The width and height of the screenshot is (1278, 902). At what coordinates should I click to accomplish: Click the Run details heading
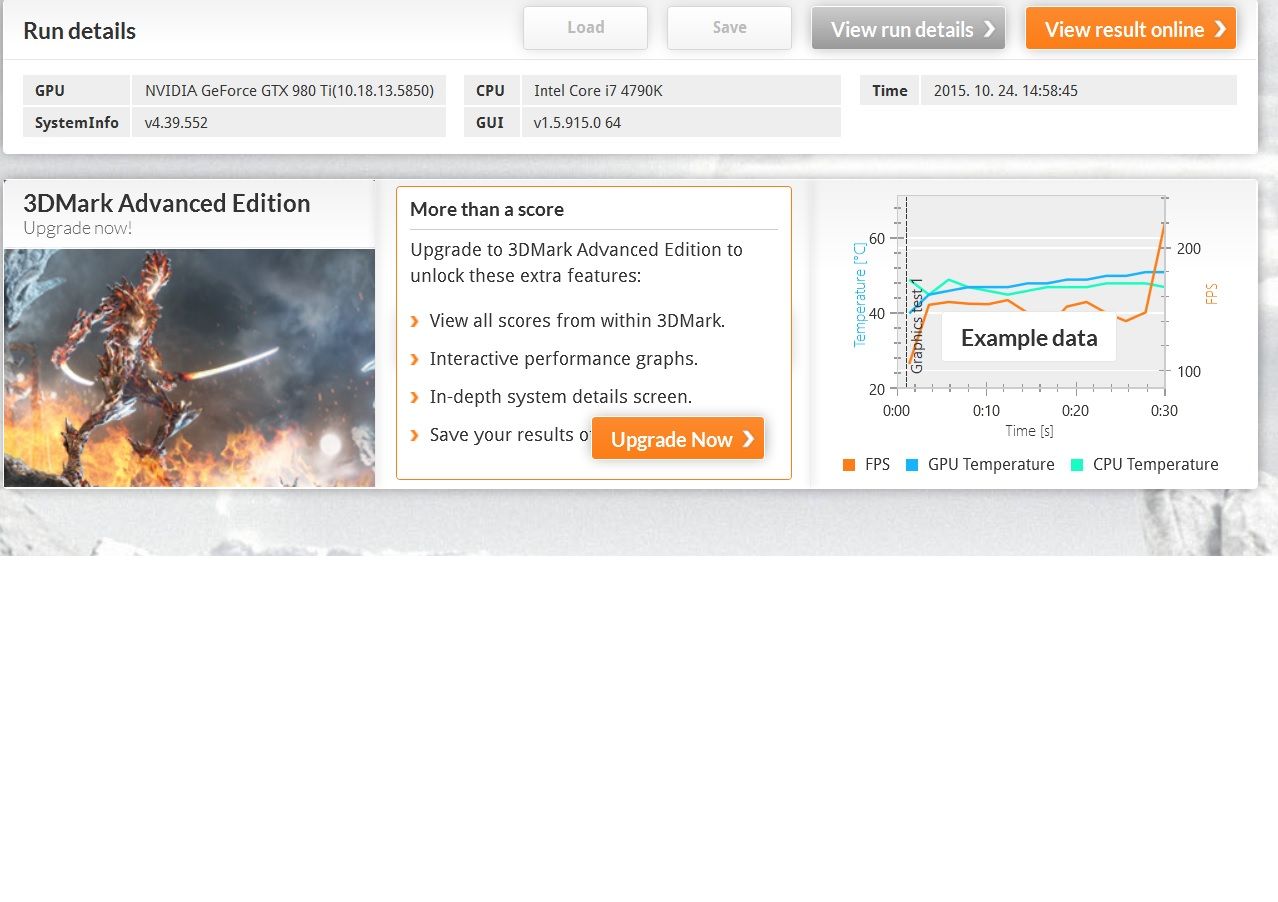80,31
